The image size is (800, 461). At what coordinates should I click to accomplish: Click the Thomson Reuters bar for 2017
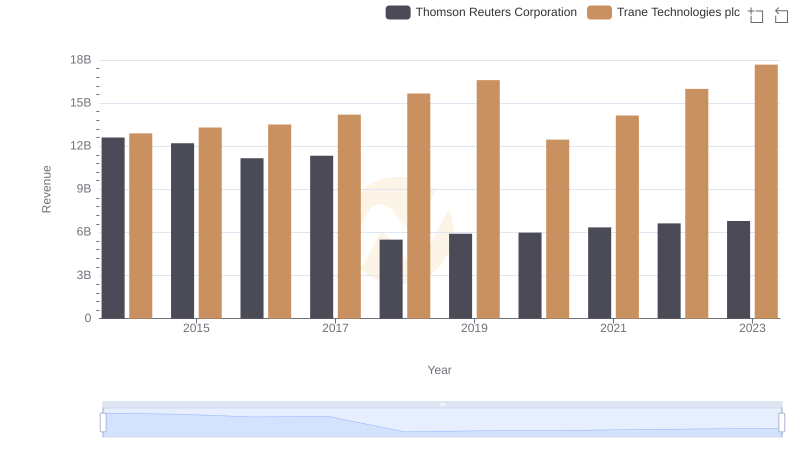(321, 237)
